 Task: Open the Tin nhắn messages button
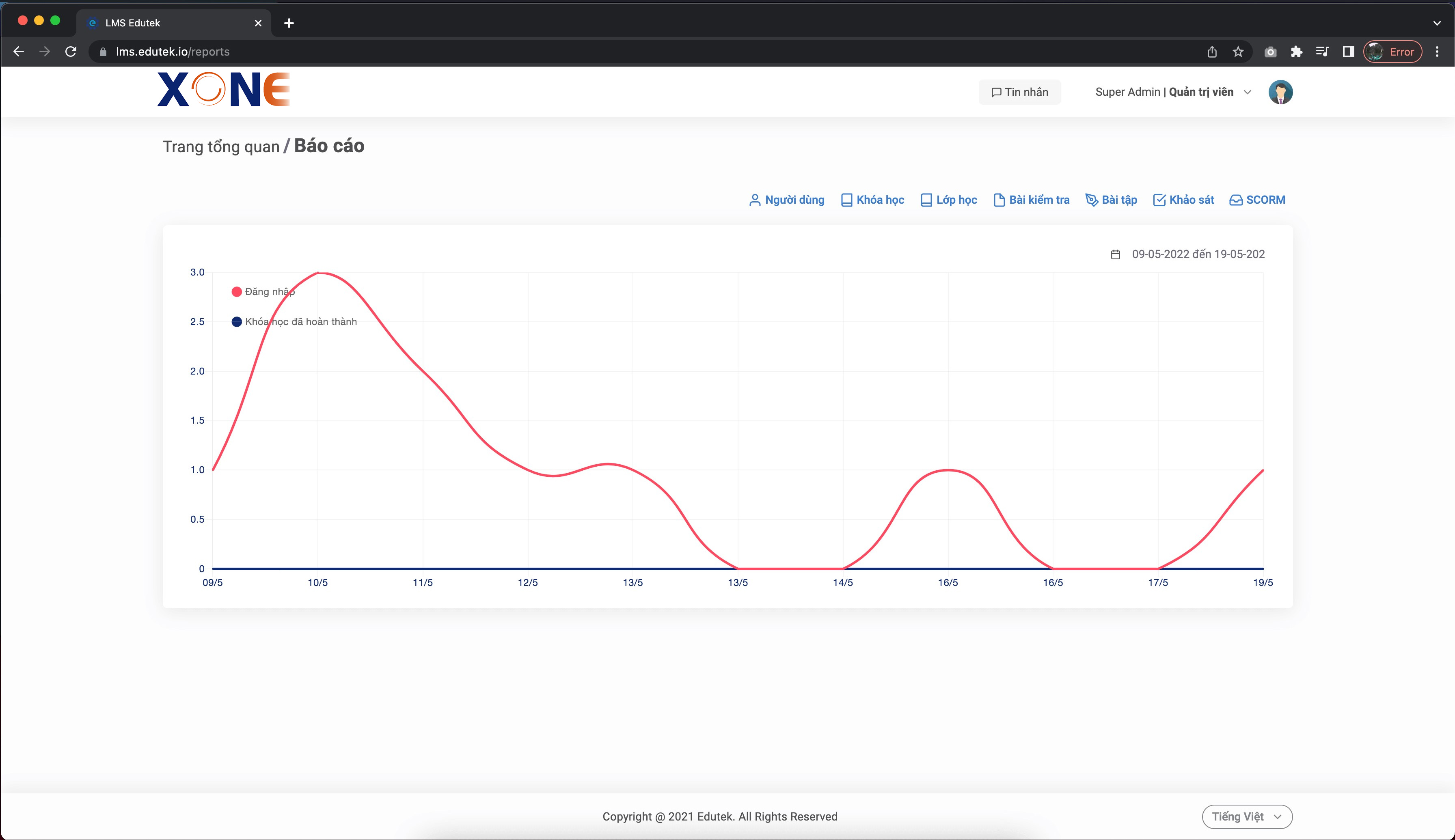1019,92
